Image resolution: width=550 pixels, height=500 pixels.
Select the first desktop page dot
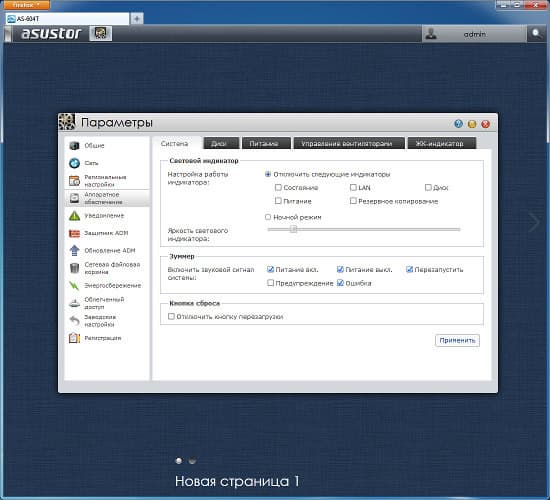click(179, 461)
